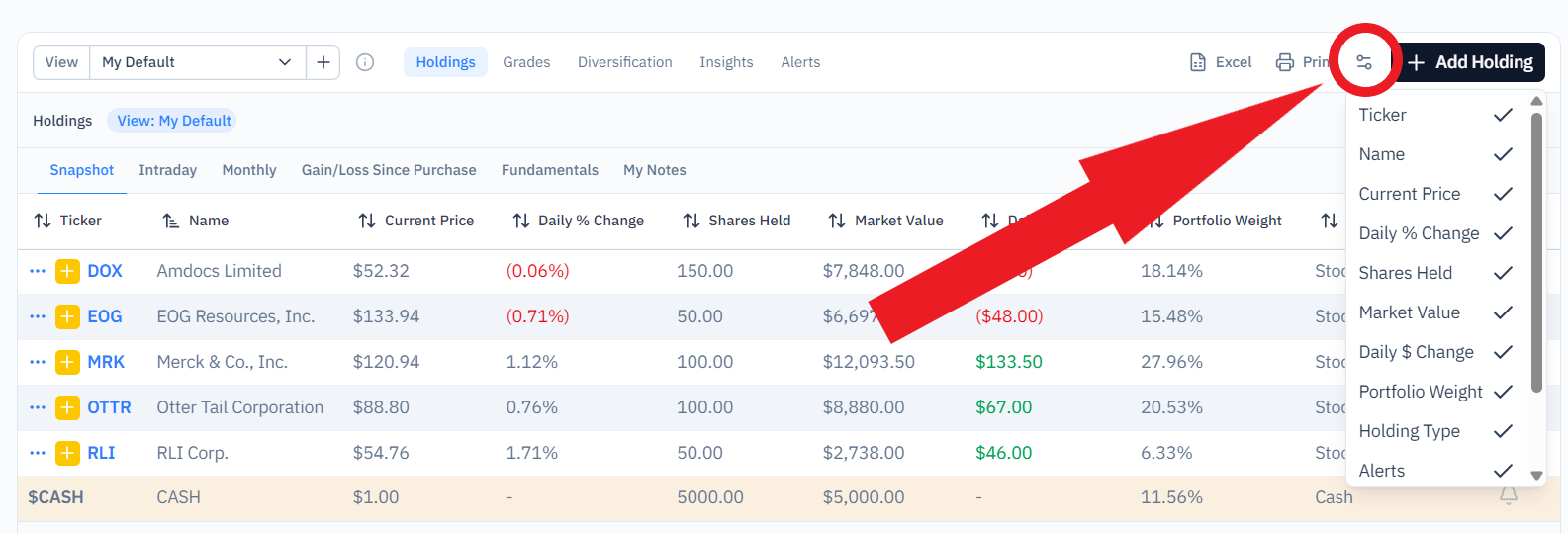1568x534 pixels.
Task: Click the $CASH ticker cell
Action: pyautogui.click(x=55, y=497)
